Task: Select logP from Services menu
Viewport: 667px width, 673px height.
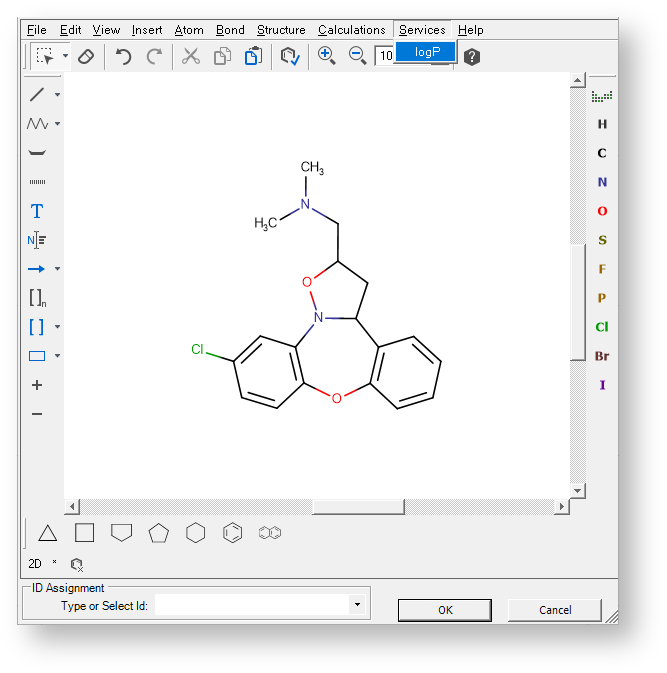Action: [426, 51]
